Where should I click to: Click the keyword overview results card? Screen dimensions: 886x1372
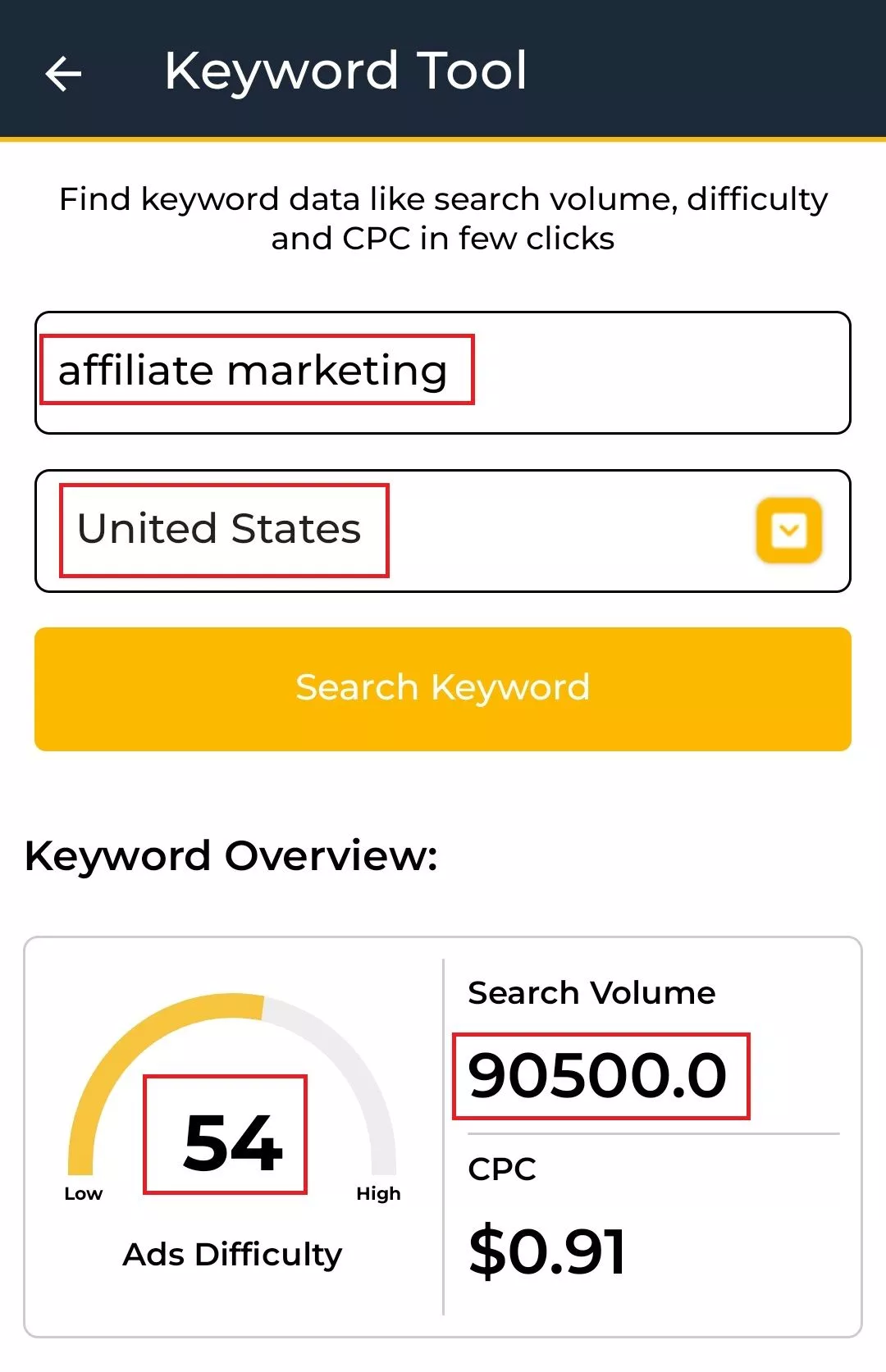coord(443,1137)
